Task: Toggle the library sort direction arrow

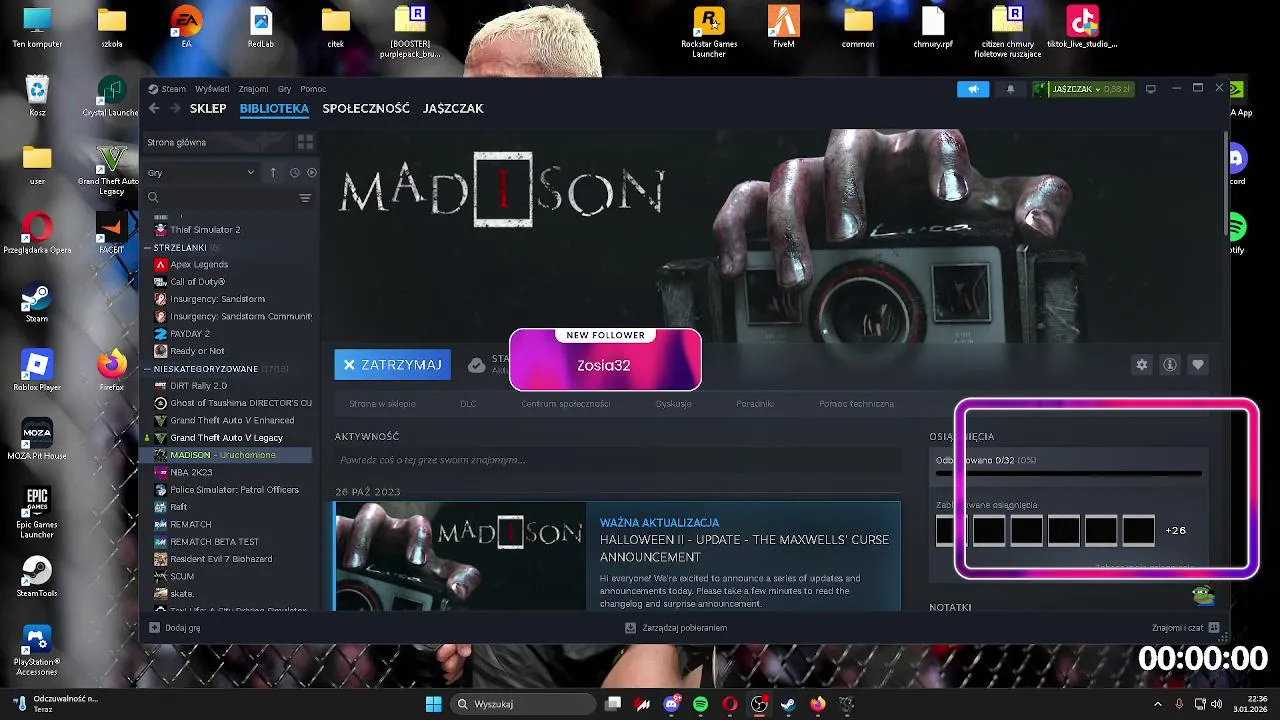Action: 273,172
